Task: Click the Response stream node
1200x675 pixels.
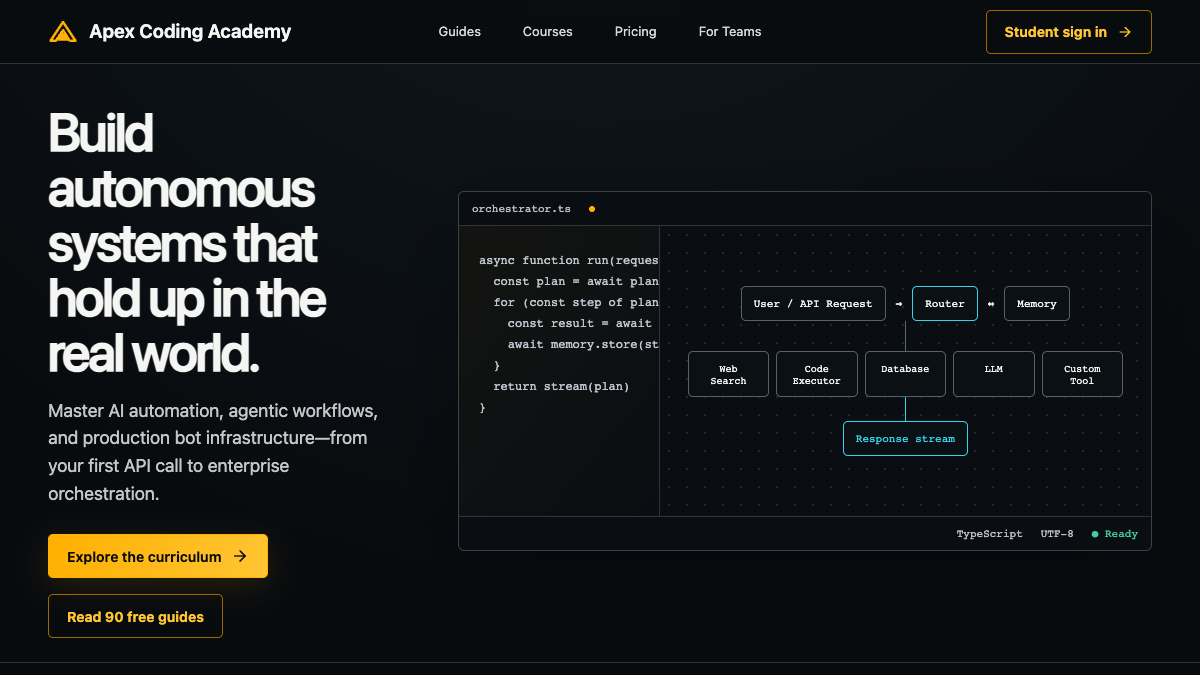Action: [905, 438]
